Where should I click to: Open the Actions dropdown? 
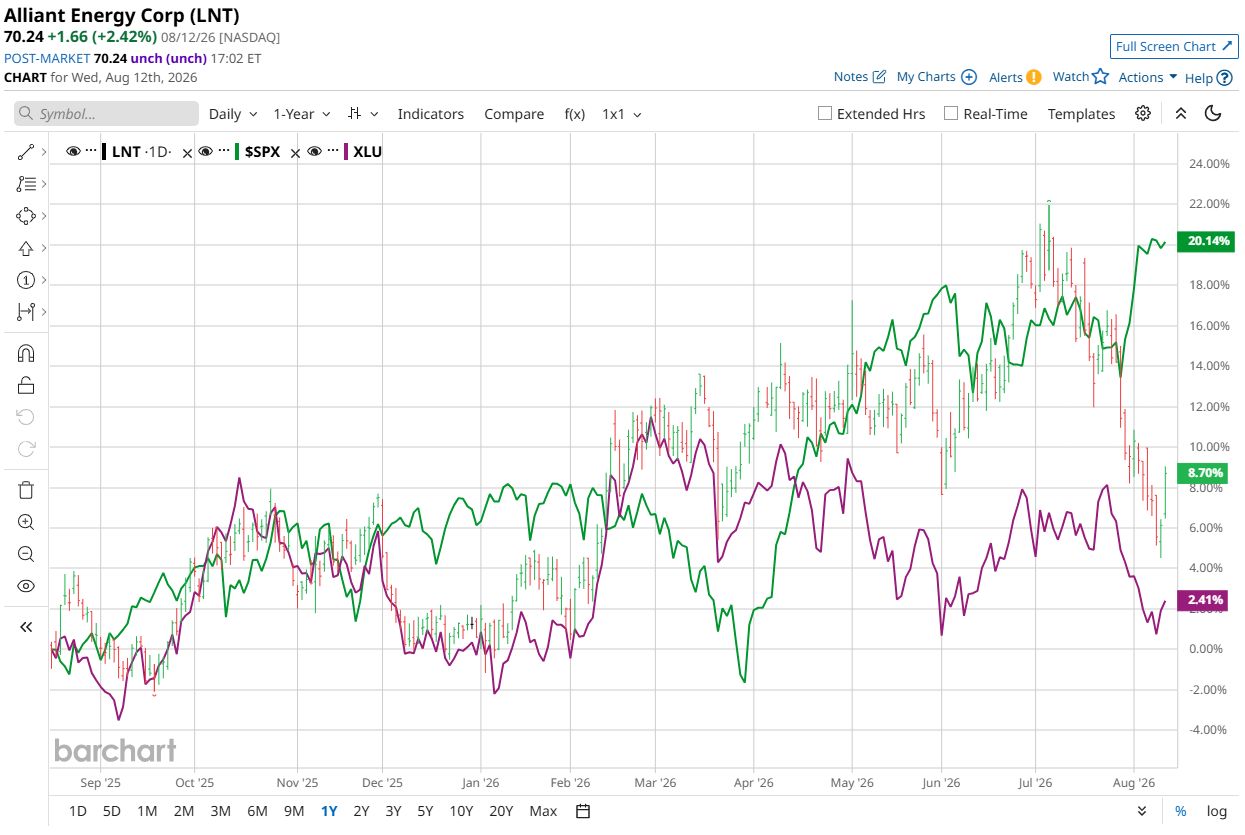[x=1148, y=77]
